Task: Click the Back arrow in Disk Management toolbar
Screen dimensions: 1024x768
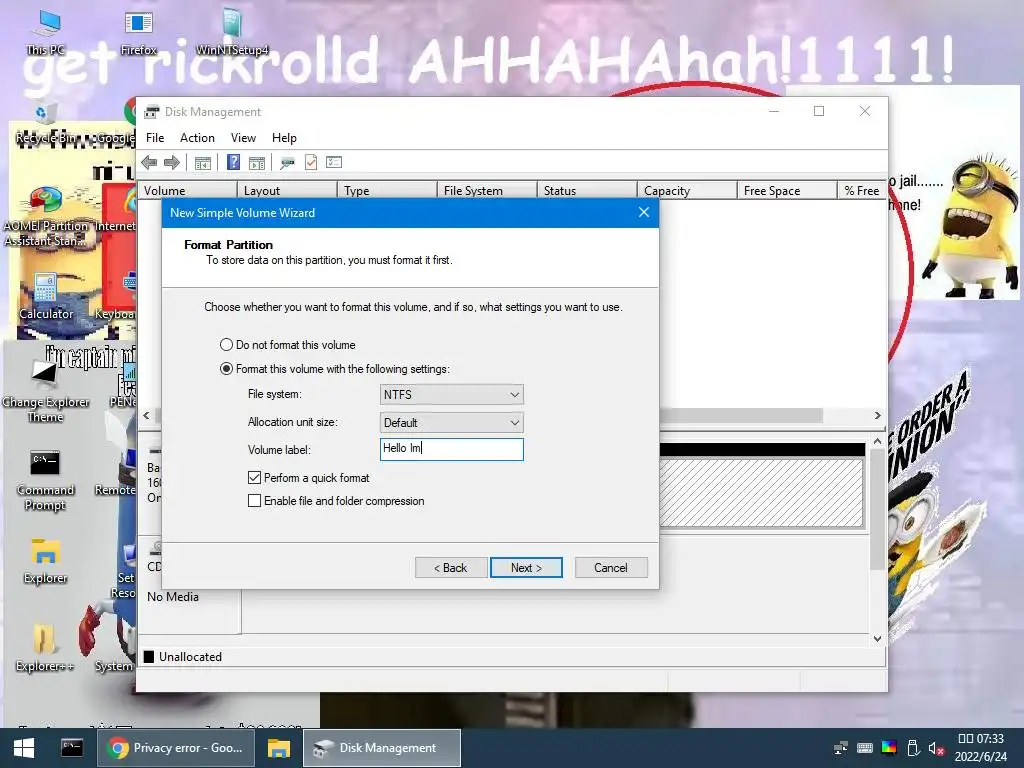Action: point(149,163)
